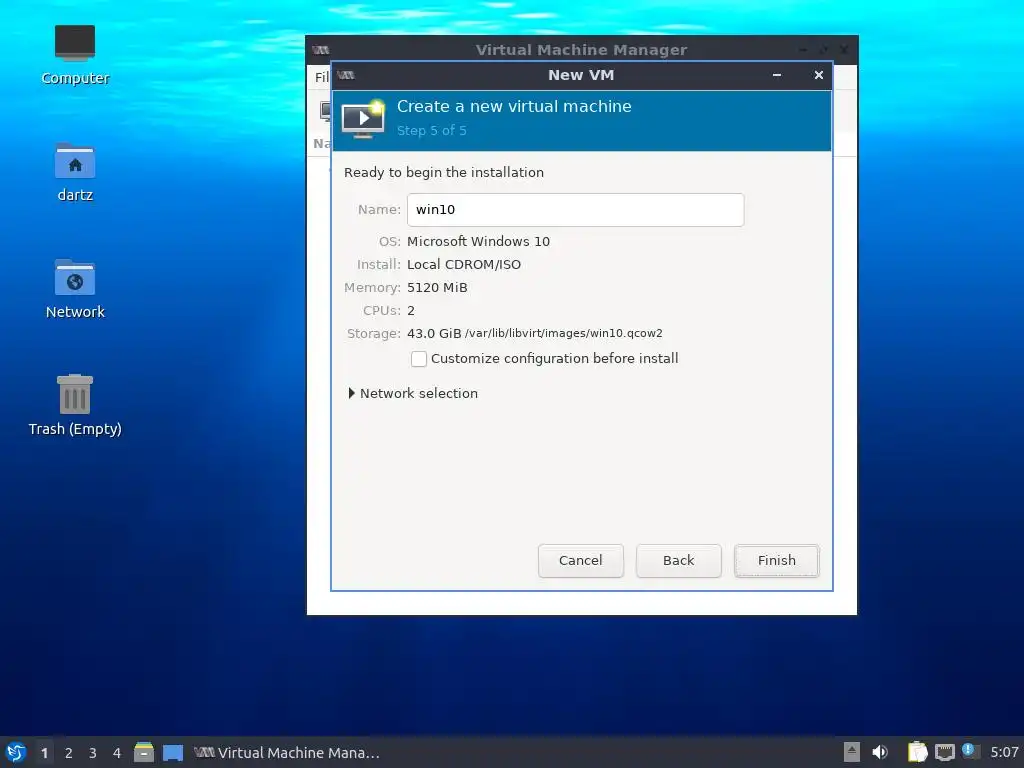The height and width of the screenshot is (768, 1024).
Task: Go Back to the previous wizard step
Action: 679,560
